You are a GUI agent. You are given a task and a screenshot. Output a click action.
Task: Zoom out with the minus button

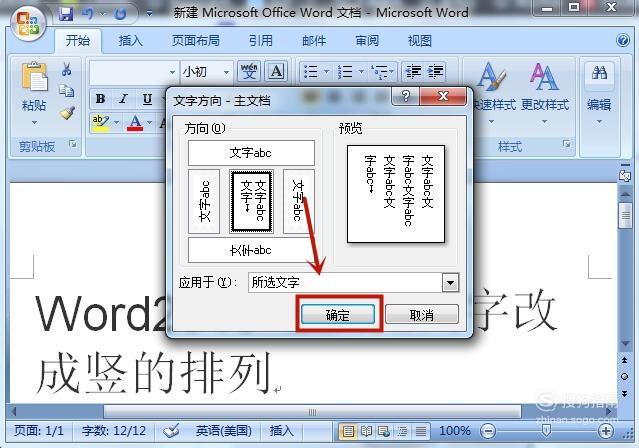488,431
